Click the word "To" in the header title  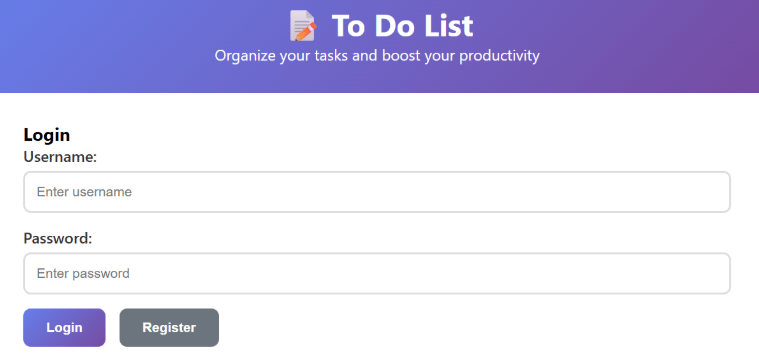tap(348, 26)
